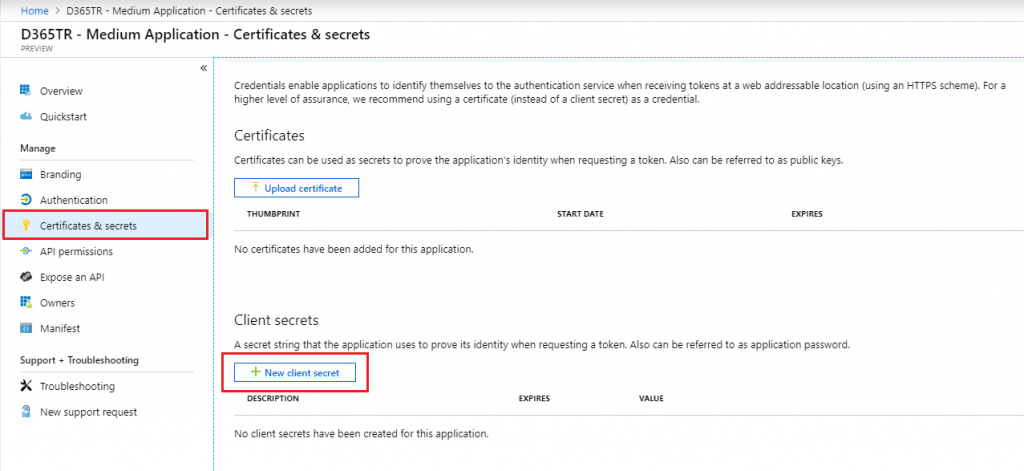The height and width of the screenshot is (471, 1024).
Task: Click the VALUE column header
Action: (x=651, y=398)
